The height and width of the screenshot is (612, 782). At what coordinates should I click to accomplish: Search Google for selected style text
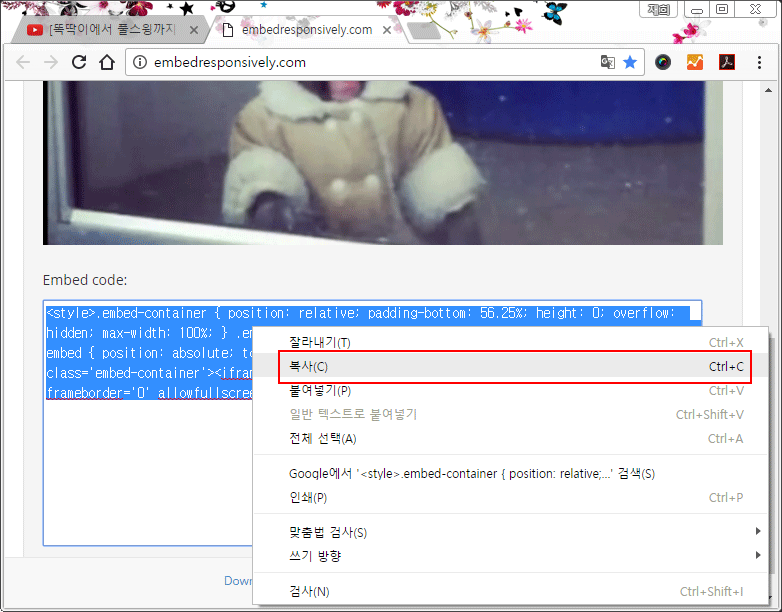(x=511, y=473)
